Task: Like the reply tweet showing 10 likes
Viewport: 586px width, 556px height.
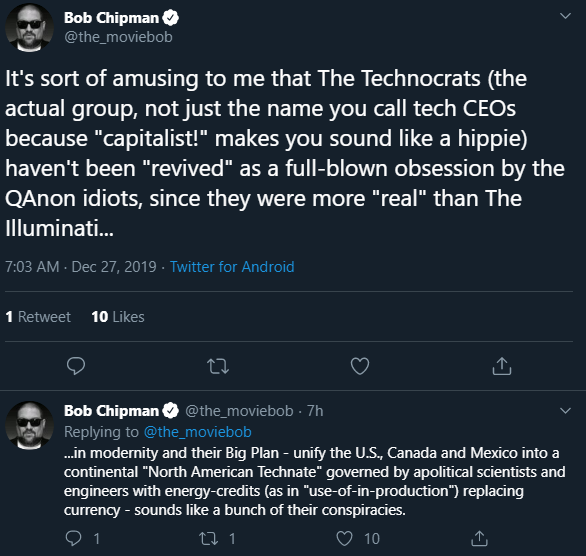Action: [344, 538]
